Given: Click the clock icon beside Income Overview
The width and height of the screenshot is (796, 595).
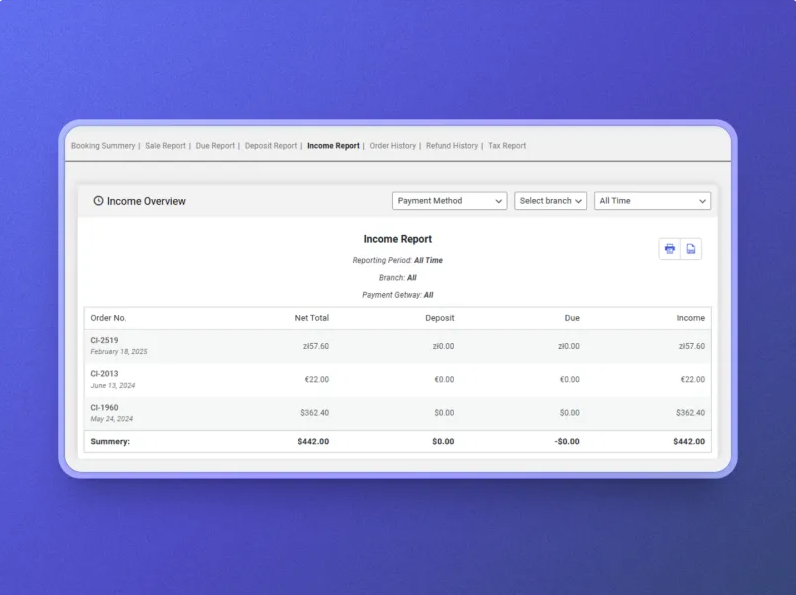Looking at the screenshot, I should pos(98,201).
